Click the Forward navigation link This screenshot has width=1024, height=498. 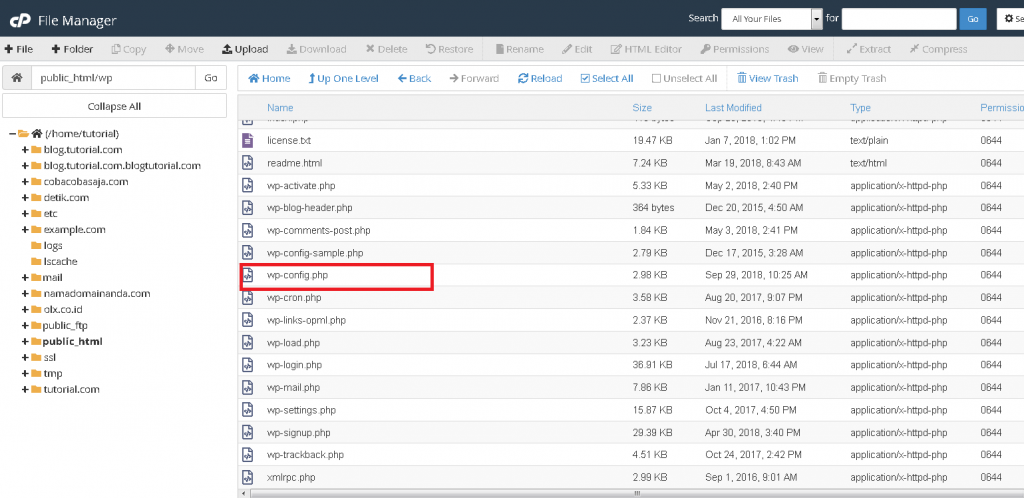[474, 78]
